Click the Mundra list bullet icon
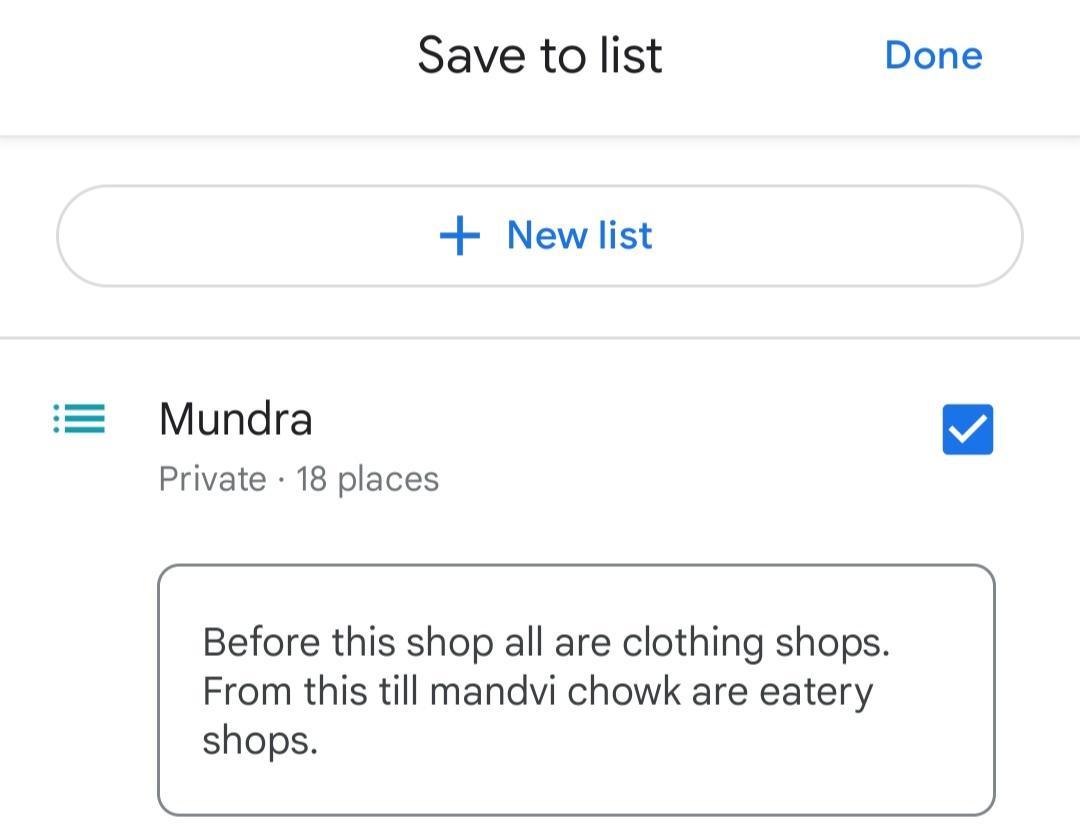This screenshot has width=1080, height=837. [79, 418]
